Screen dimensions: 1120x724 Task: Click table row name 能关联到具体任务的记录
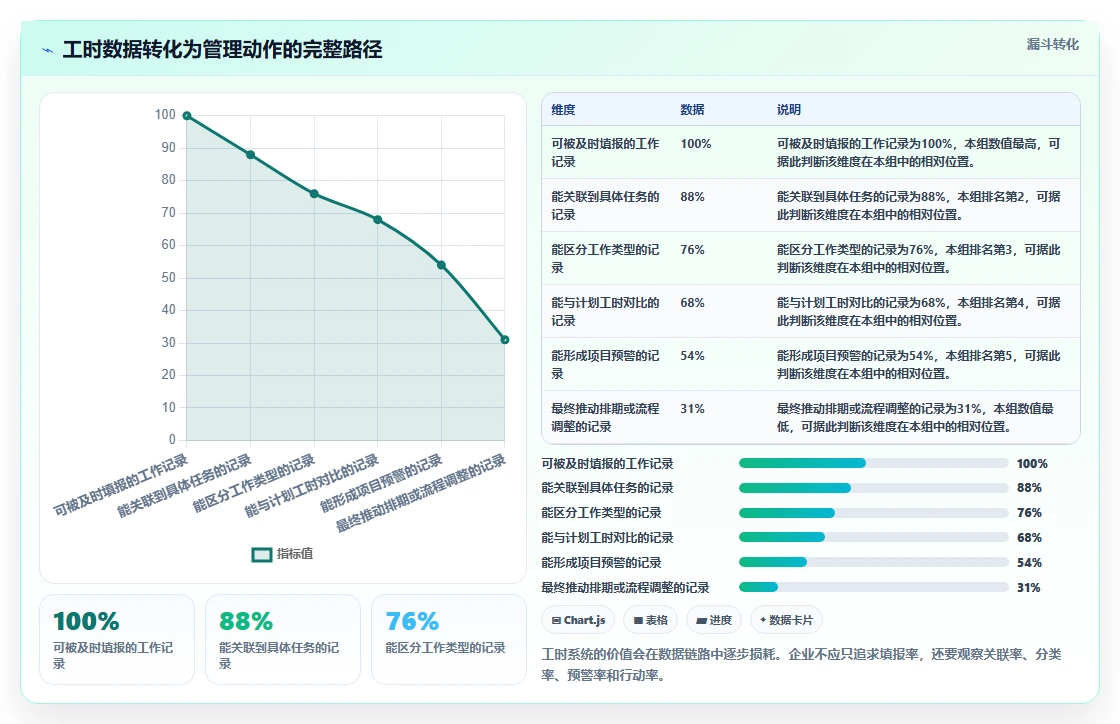point(605,206)
